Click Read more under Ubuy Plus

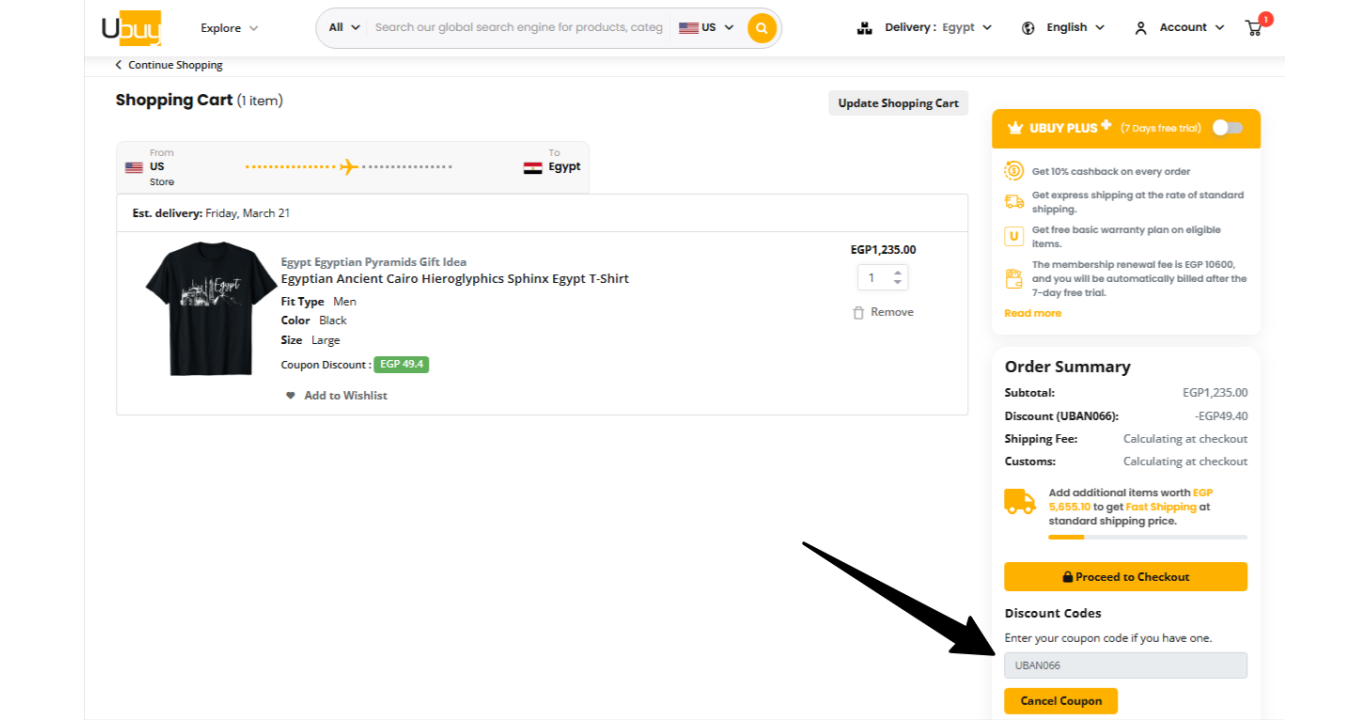1033,313
